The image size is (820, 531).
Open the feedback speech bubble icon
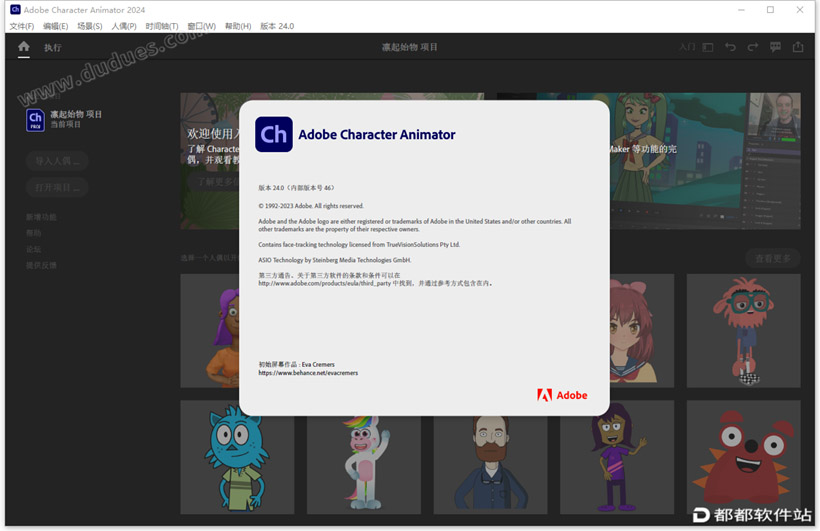click(x=775, y=47)
